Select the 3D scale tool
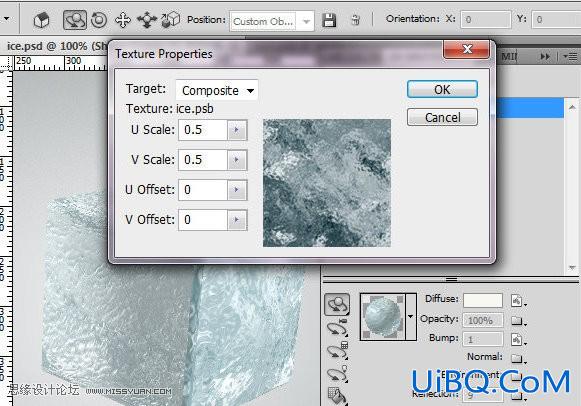581x406 pixels. (170, 20)
